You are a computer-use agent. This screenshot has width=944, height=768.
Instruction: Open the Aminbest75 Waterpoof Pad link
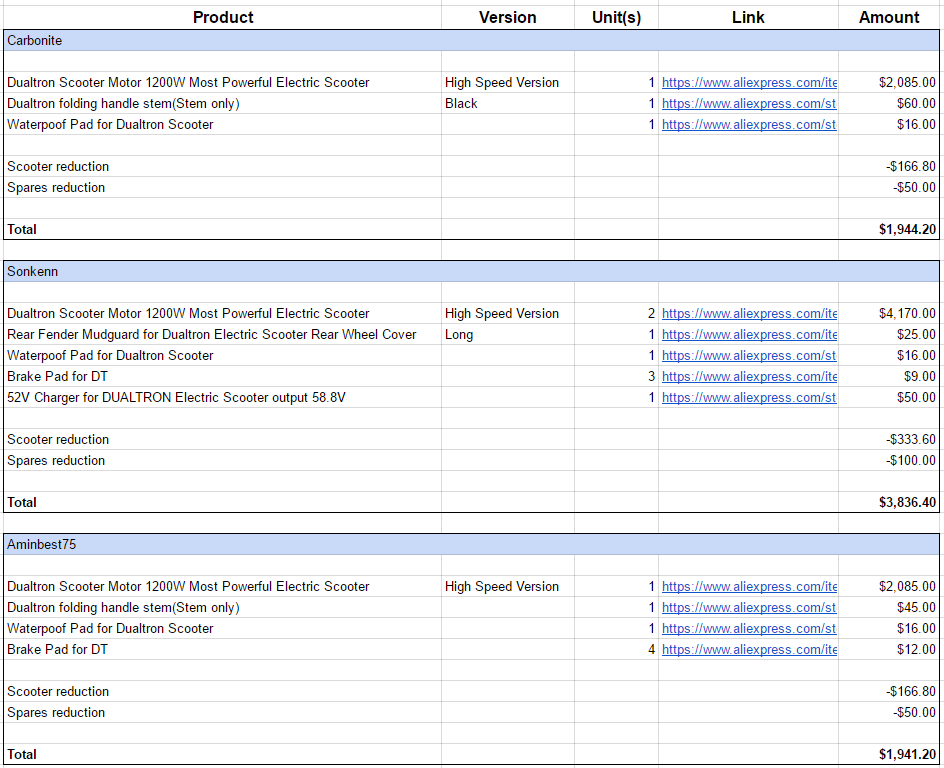749,628
